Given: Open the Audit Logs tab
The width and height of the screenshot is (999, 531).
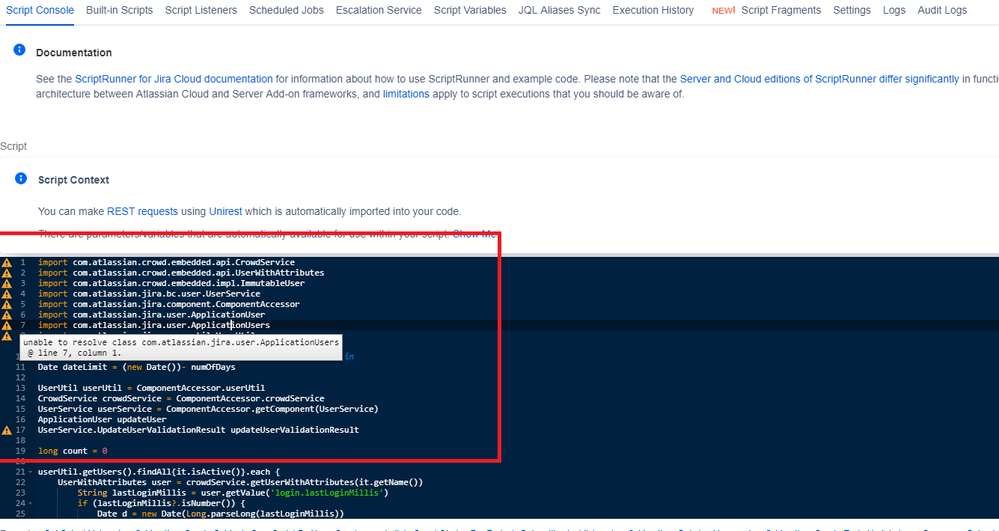Looking at the screenshot, I should 942,10.
